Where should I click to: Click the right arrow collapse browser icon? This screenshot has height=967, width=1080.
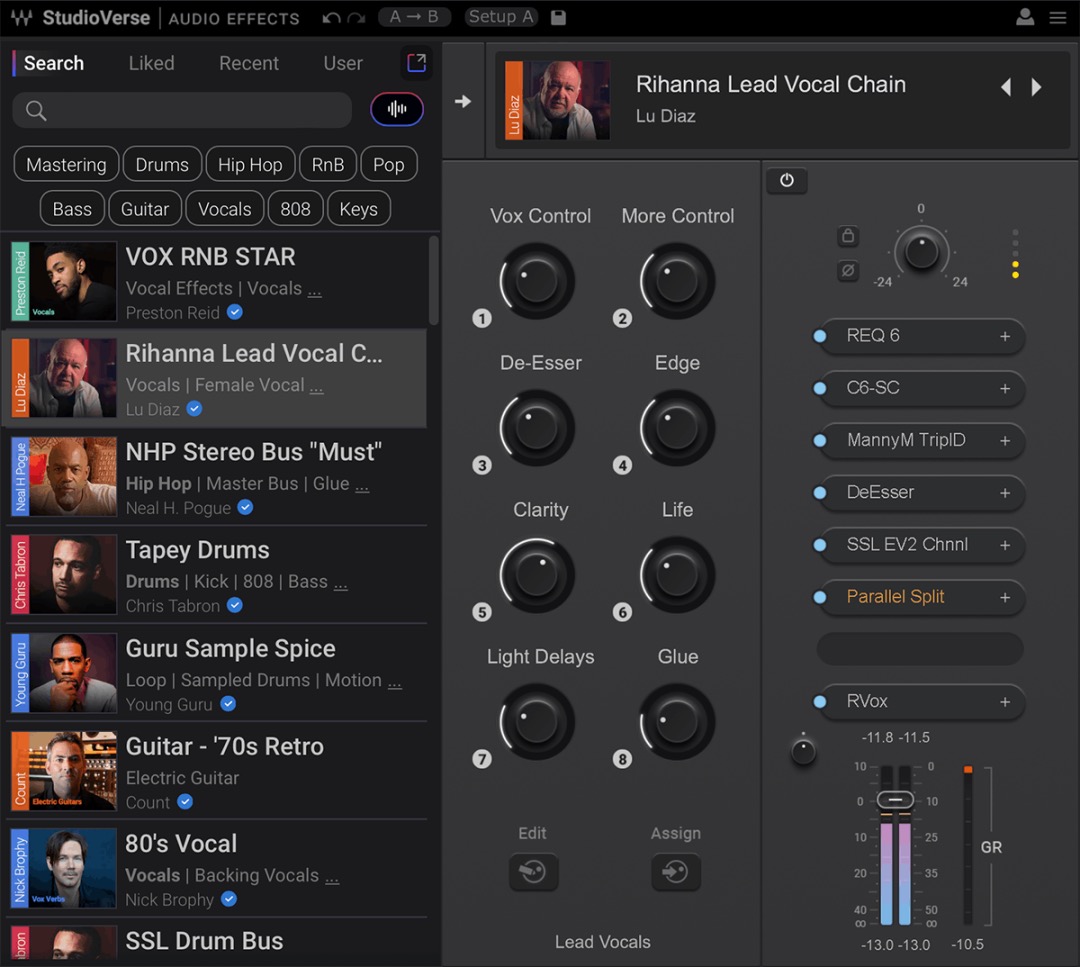[463, 101]
